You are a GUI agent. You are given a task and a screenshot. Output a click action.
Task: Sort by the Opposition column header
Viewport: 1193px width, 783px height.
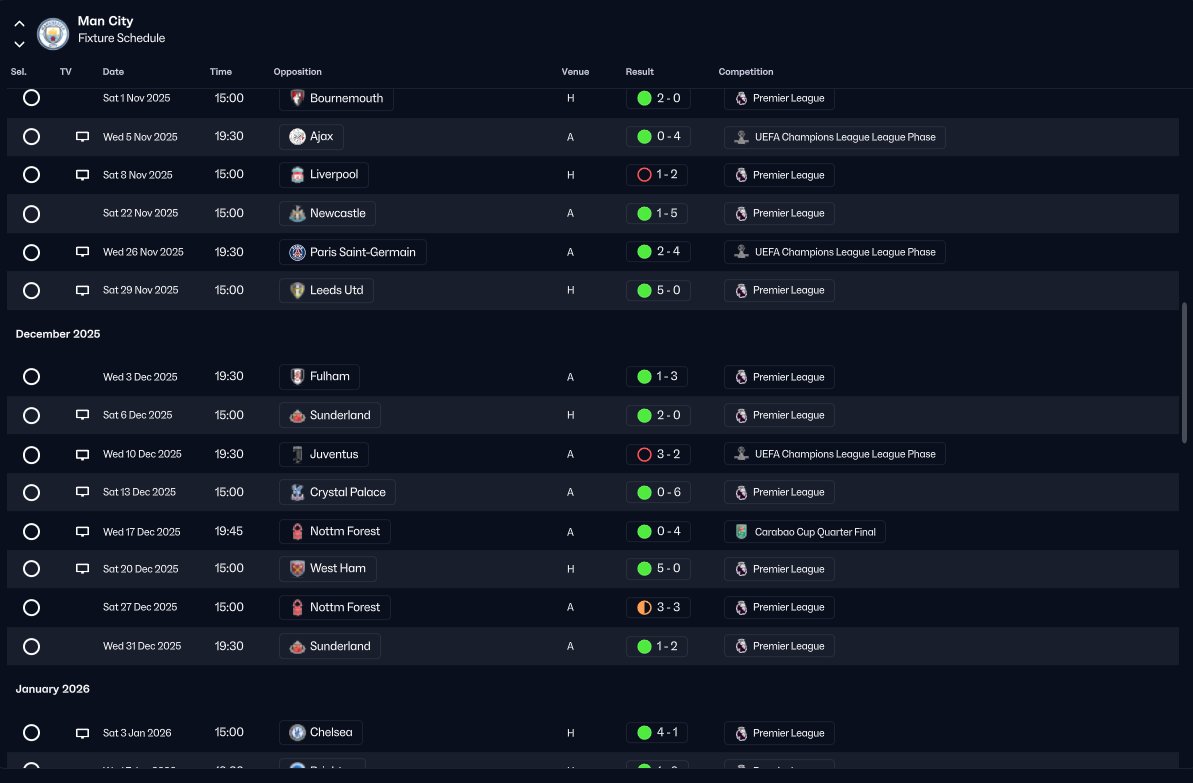point(297,72)
